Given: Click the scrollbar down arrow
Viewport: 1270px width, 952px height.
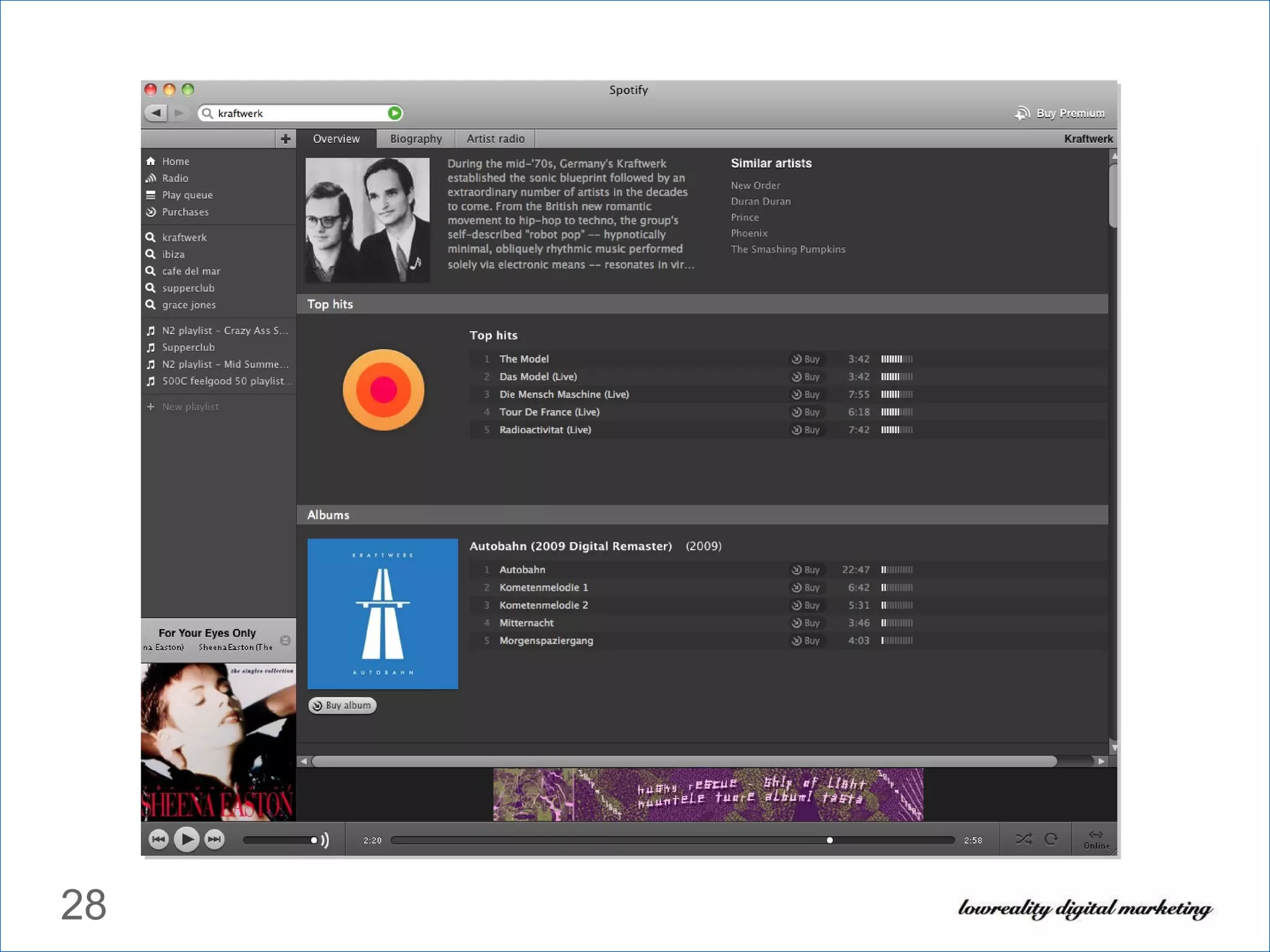Looking at the screenshot, I should point(1114,748).
